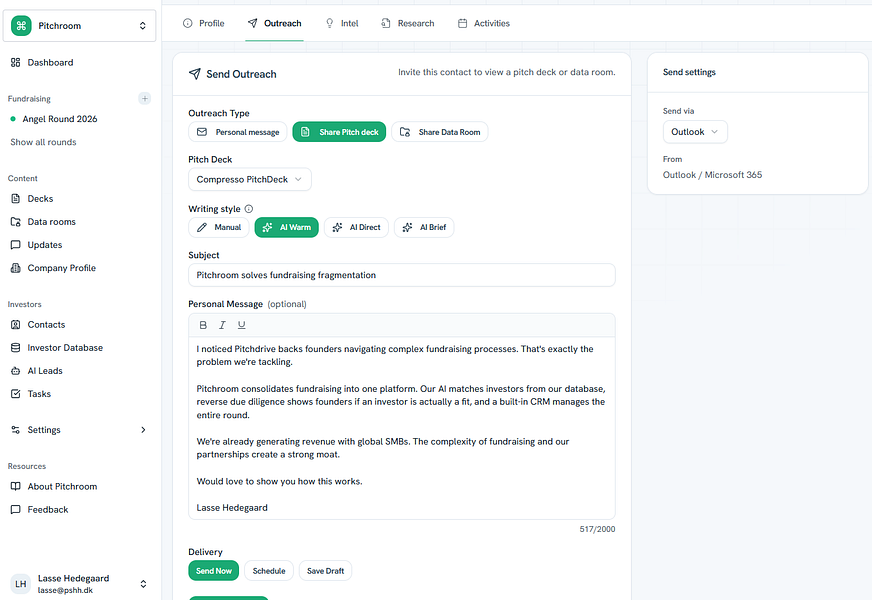Click the Updates speech bubble icon

(16, 245)
